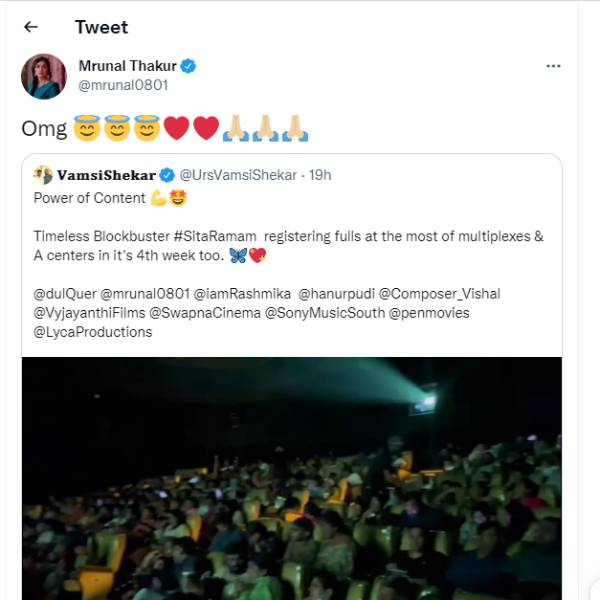Click VamsiShekar's verified badge
This screenshot has height=600, width=600.
coord(168,175)
